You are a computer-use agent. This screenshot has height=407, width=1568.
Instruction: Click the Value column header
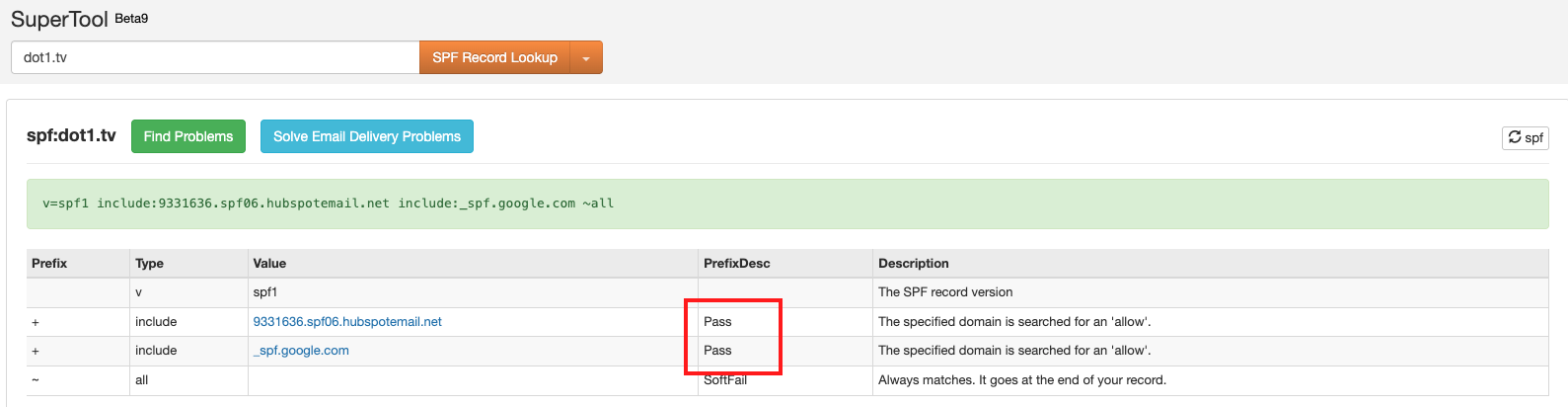click(269, 264)
